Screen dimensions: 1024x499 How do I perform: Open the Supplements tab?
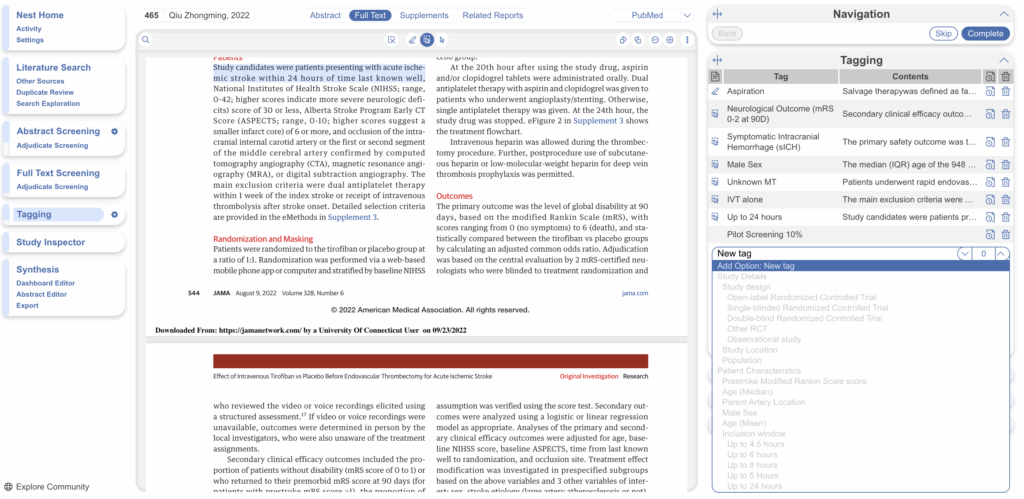pyautogui.click(x=424, y=15)
